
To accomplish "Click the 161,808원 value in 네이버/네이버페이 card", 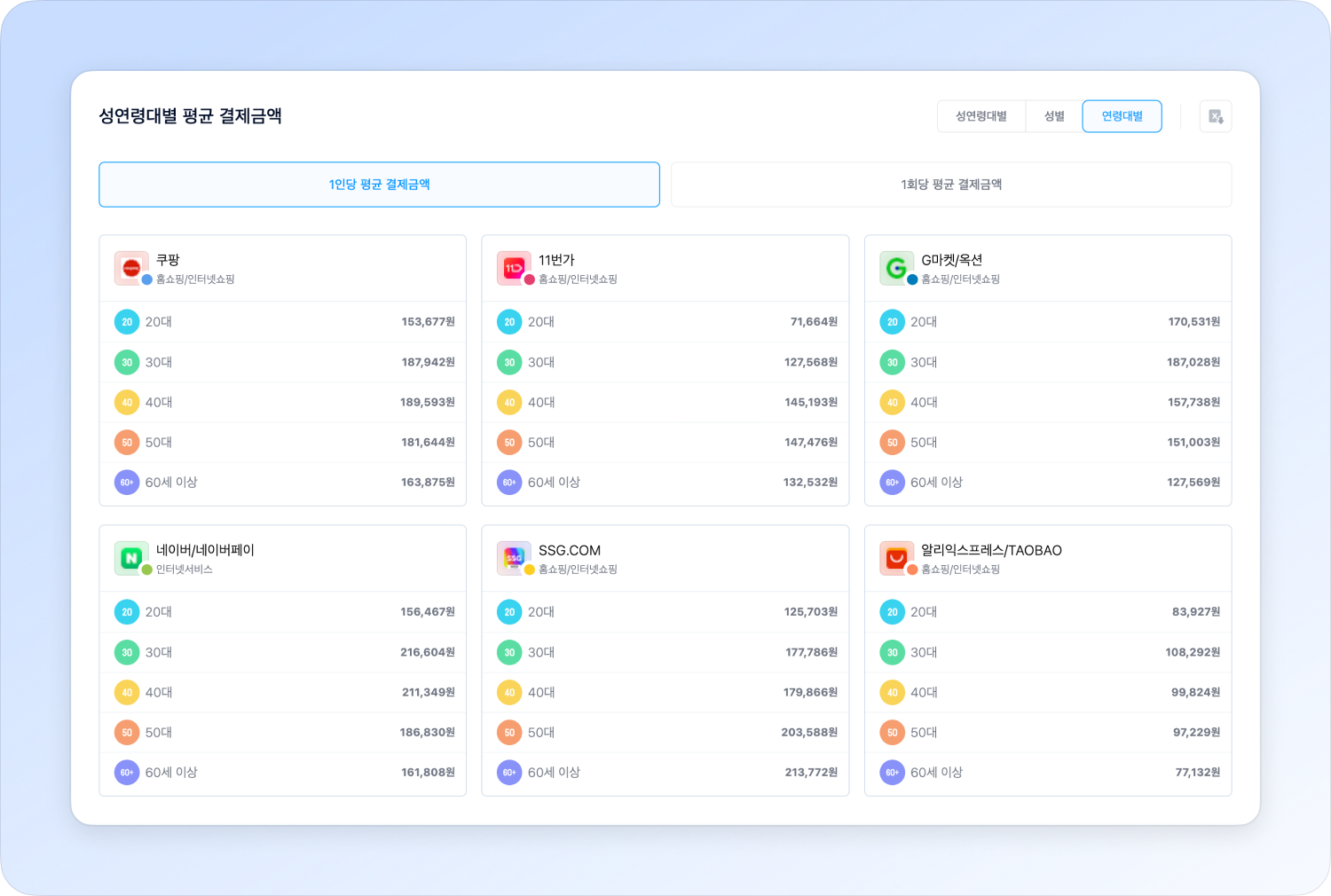I will (428, 773).
